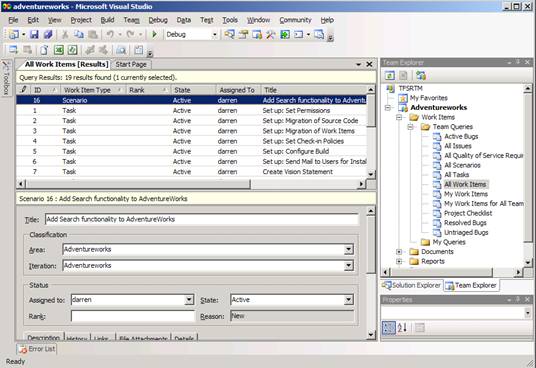Click Refresh icon in Team Explorer toolbar

point(390,76)
